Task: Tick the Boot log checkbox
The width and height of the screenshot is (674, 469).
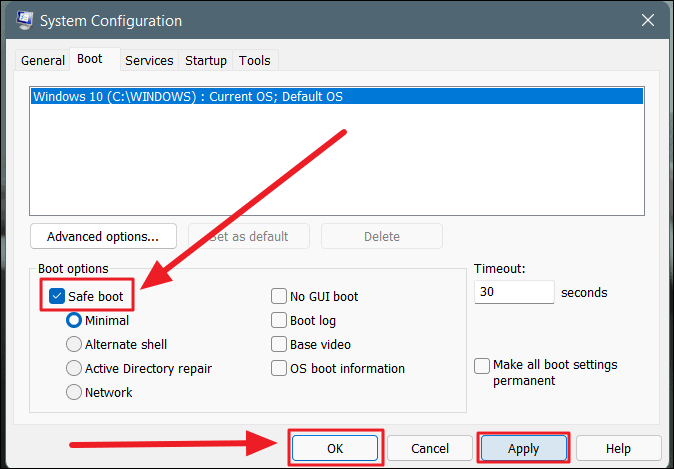Action: click(279, 320)
